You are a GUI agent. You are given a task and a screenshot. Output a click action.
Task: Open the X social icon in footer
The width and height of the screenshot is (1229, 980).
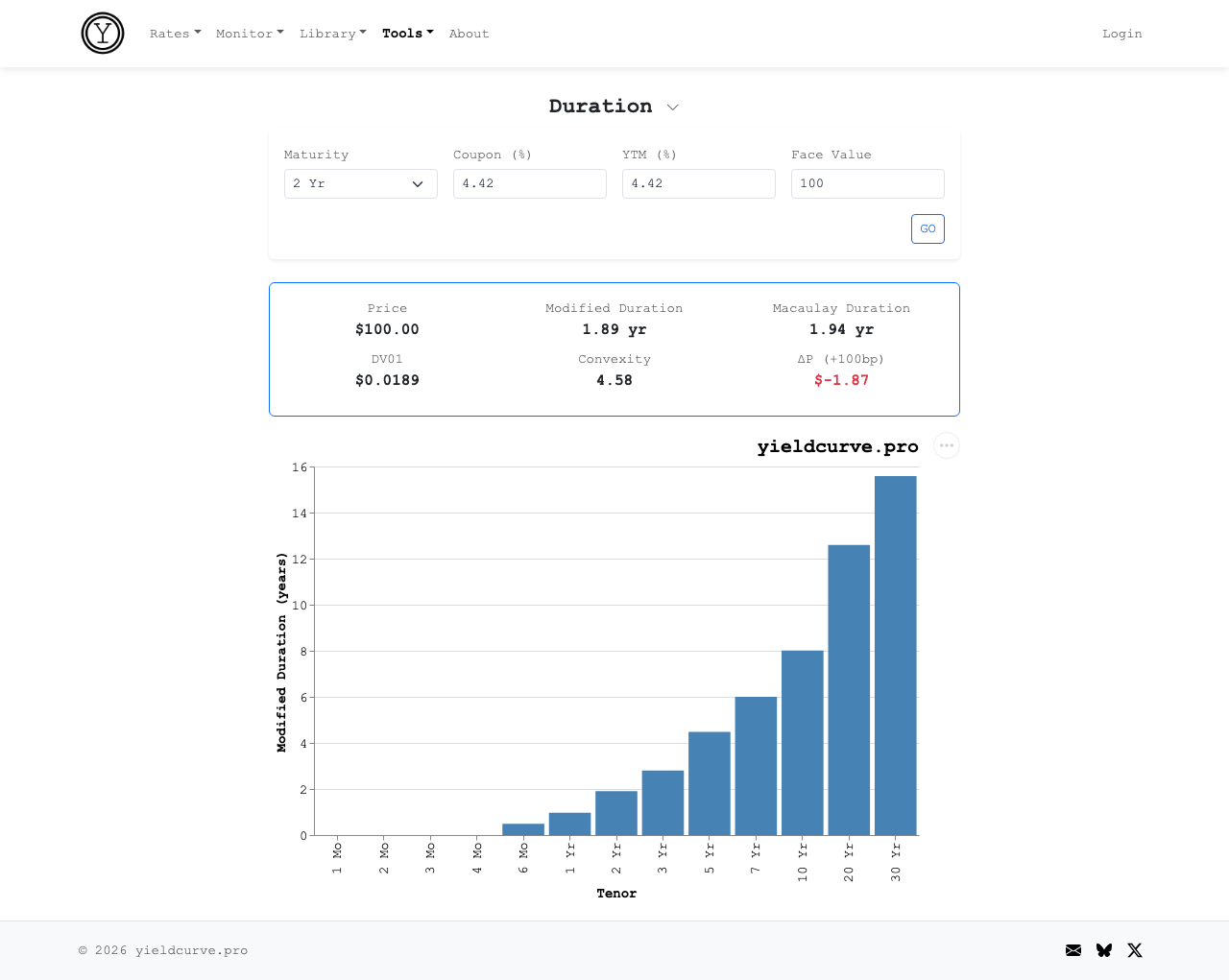1135,950
